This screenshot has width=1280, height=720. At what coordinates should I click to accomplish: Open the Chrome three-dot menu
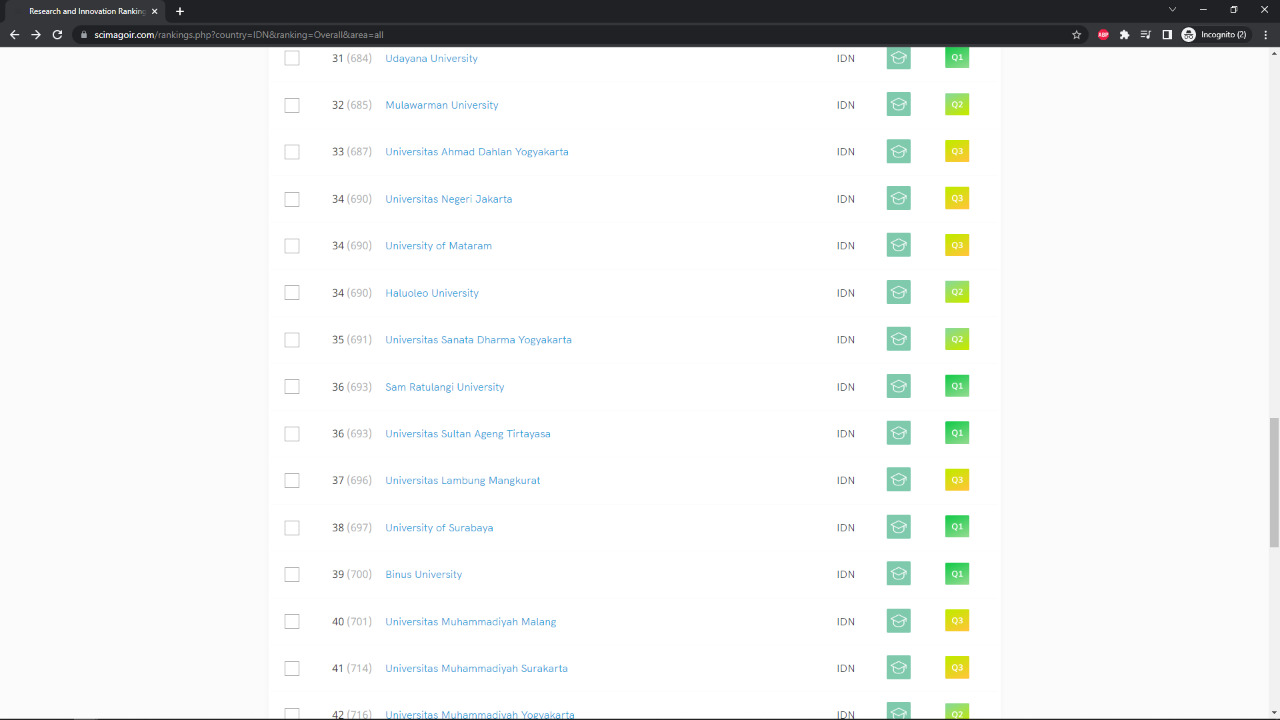pyautogui.click(x=1265, y=34)
